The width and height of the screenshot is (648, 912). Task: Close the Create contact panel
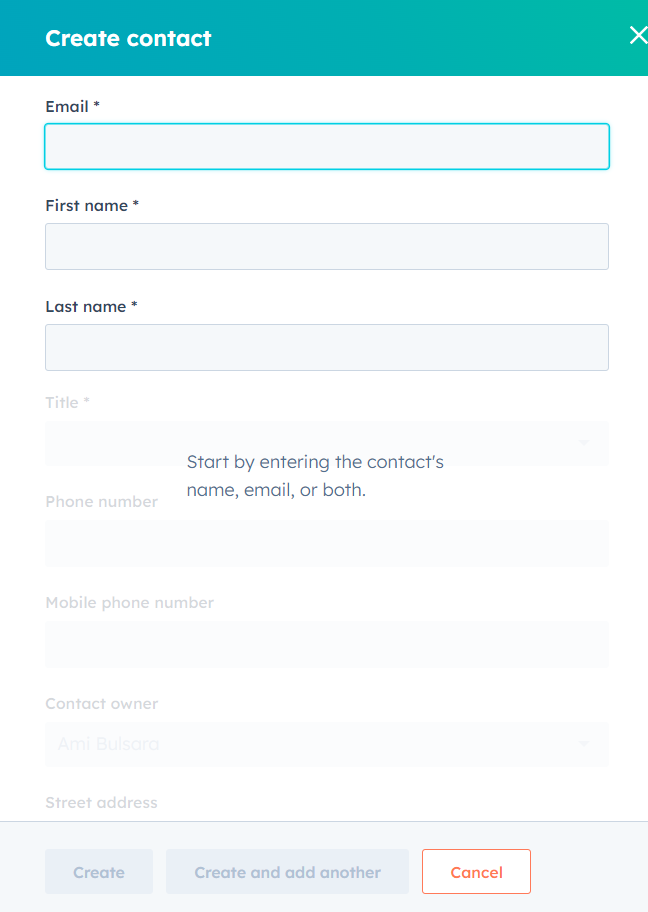pos(637,36)
